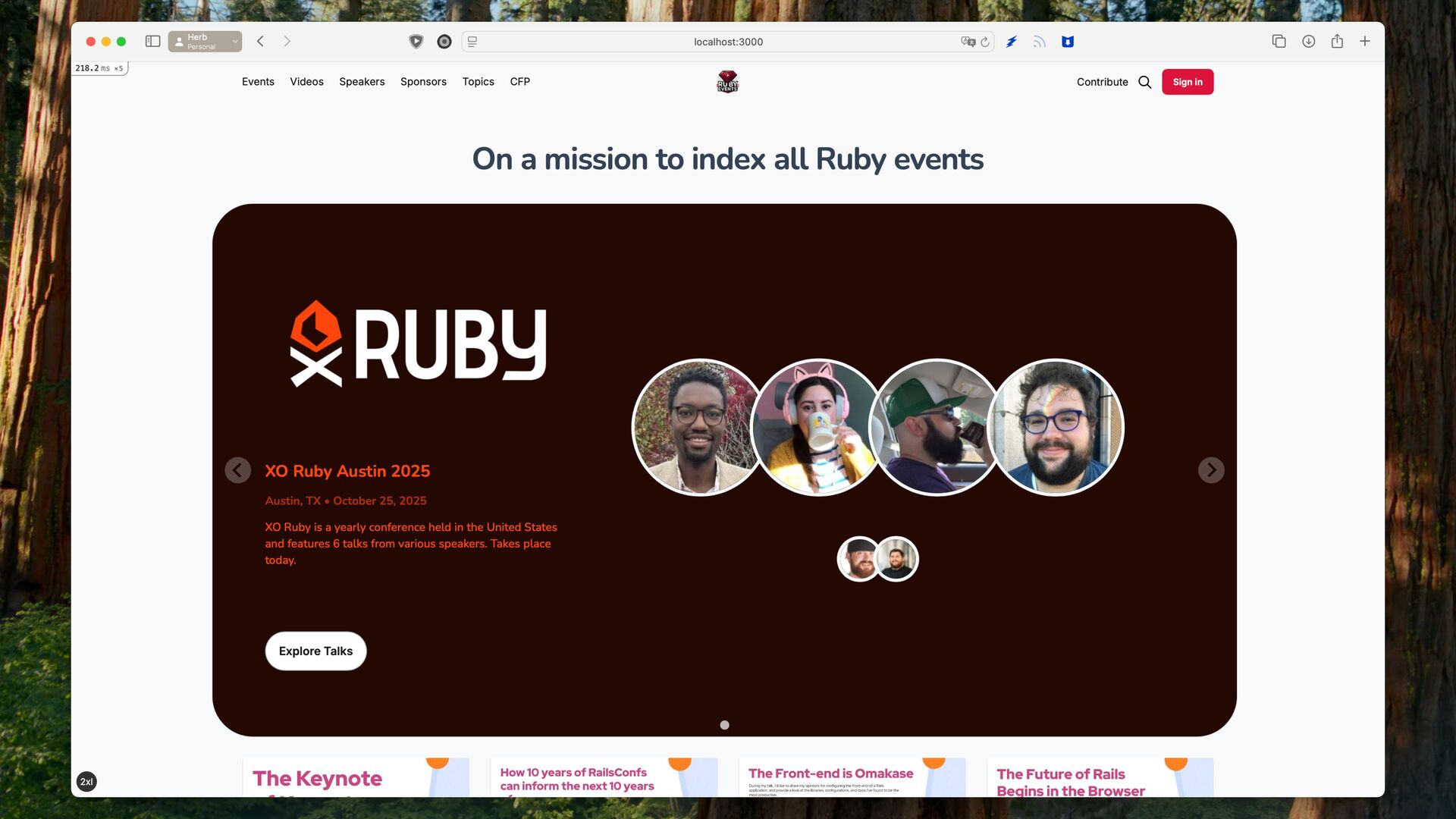
Task: Click the magnifying glass search icon
Action: click(x=1144, y=82)
